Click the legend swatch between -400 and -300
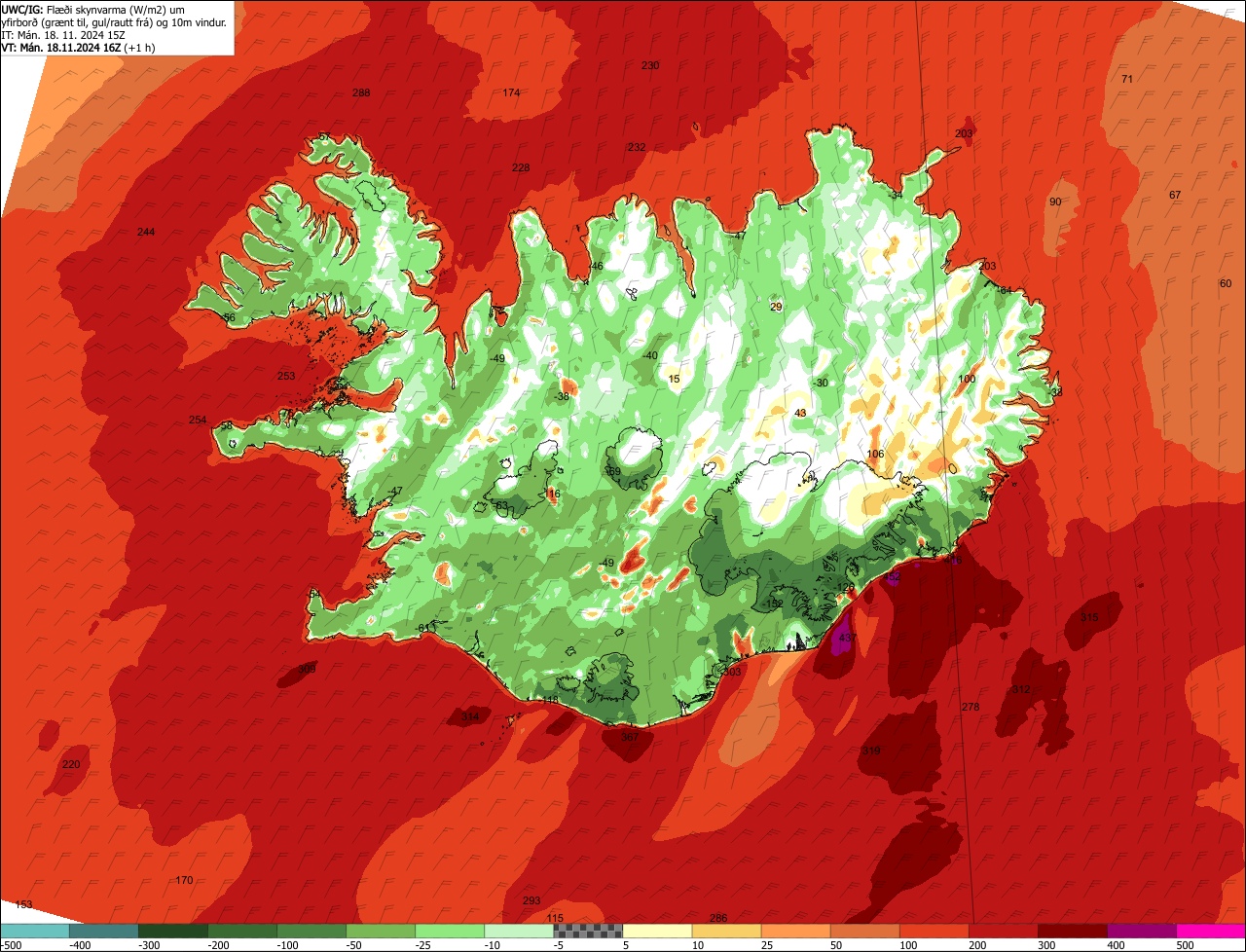 pyautogui.click(x=104, y=930)
